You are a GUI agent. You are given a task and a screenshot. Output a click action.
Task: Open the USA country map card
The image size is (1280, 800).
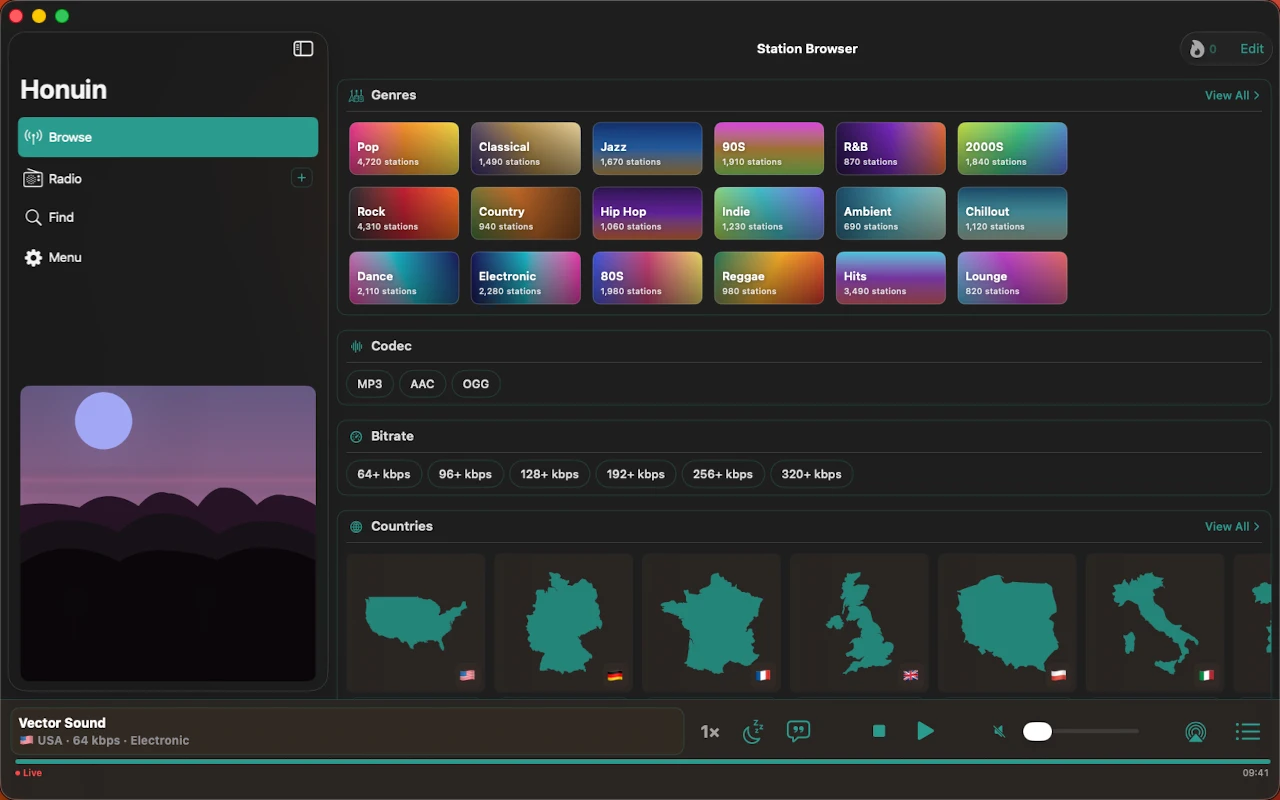tap(416, 622)
